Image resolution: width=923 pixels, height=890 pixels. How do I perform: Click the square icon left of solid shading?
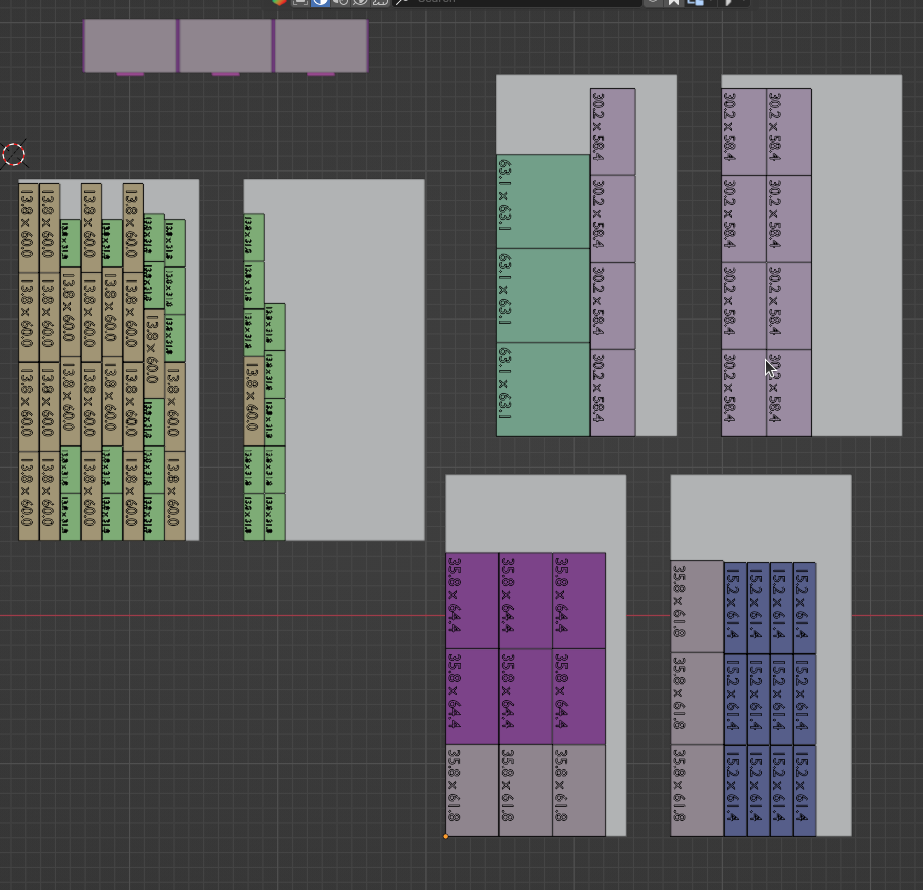[x=300, y=2]
